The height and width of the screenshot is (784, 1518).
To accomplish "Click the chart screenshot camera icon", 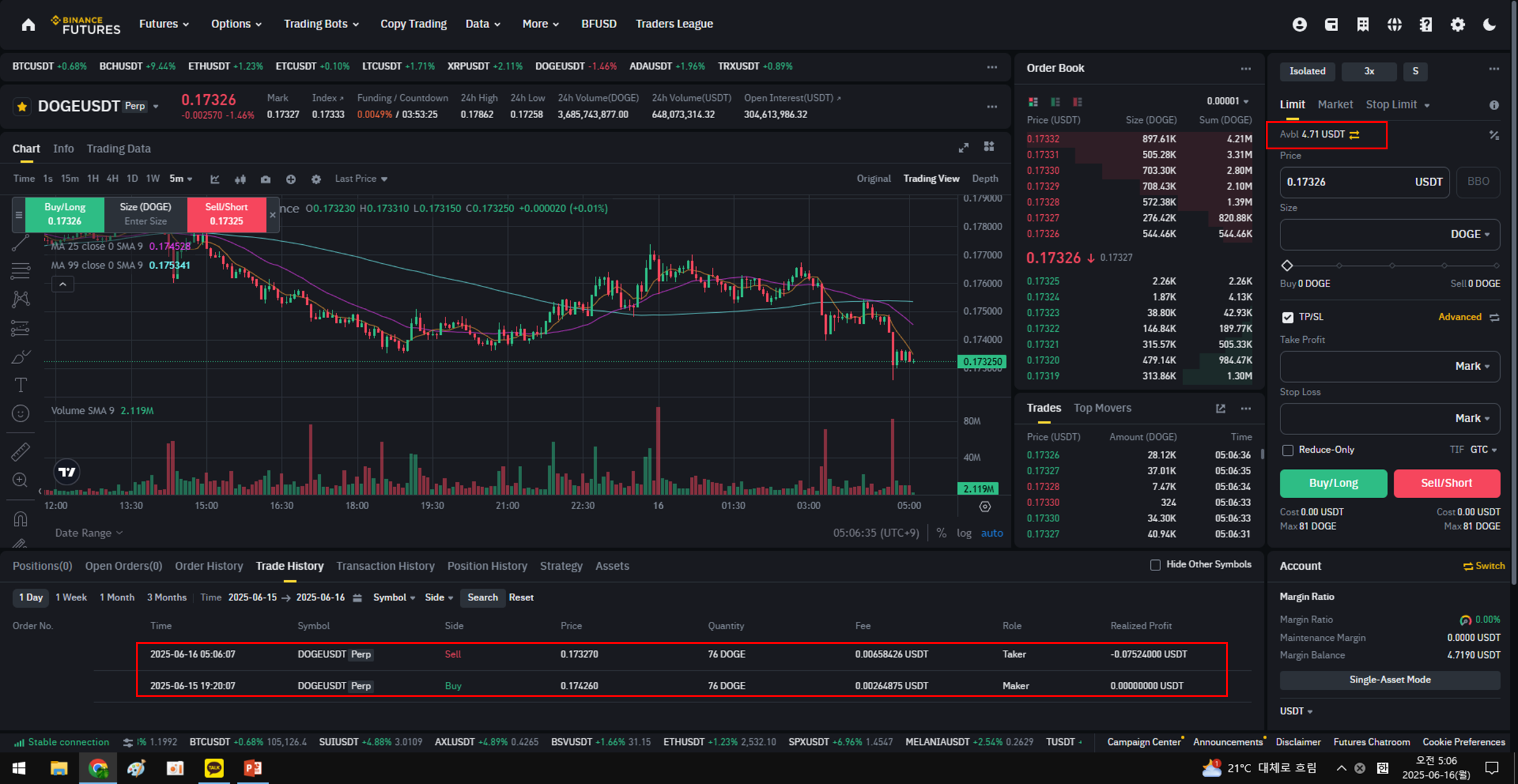I will pyautogui.click(x=265, y=179).
